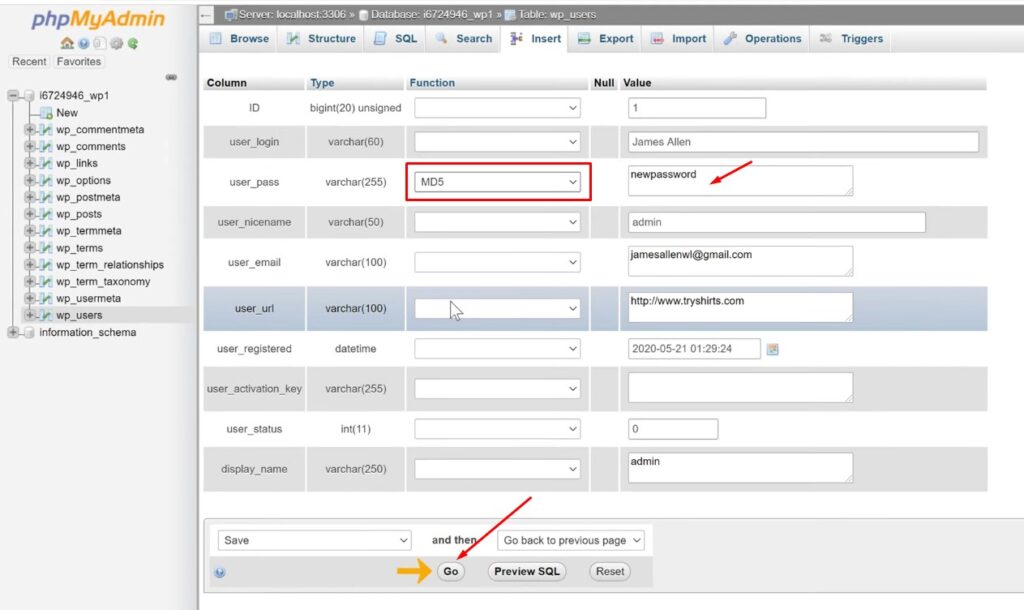The height and width of the screenshot is (610, 1024).
Task: Open phpMyAdmin settings via the gear icon
Action: pos(116,43)
